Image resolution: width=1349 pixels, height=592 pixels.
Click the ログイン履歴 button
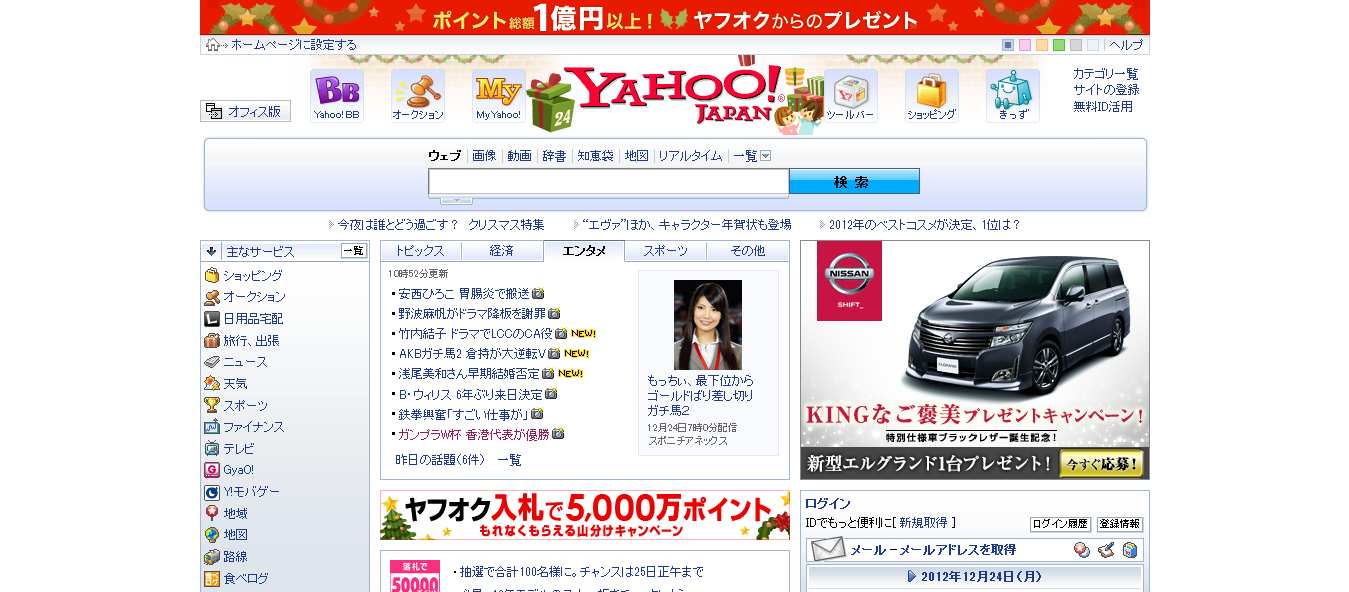pos(1060,524)
